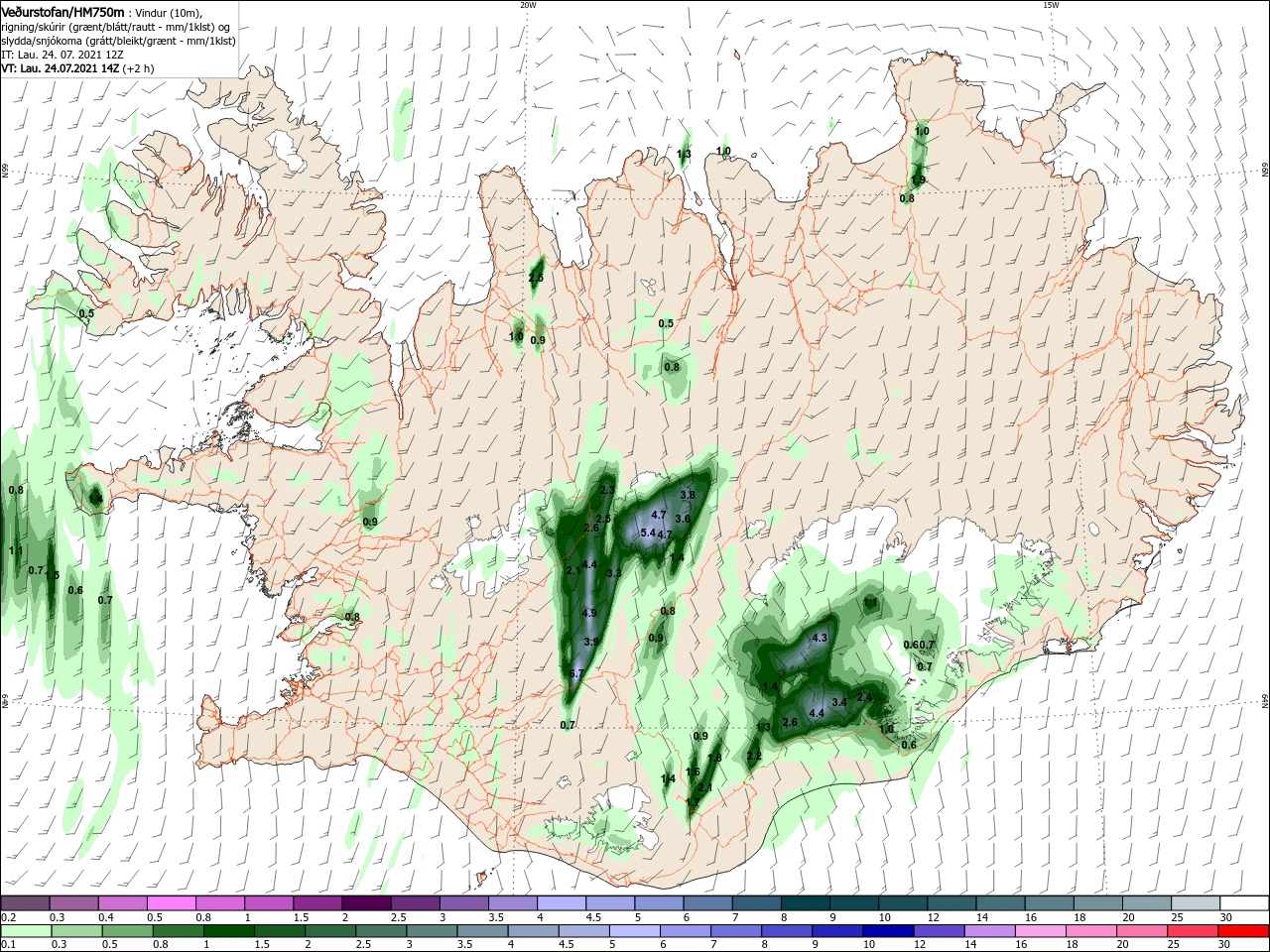Pick the coral red 25 swatch, lower legend
The image size is (1270, 952).
pyautogui.click(x=1194, y=931)
